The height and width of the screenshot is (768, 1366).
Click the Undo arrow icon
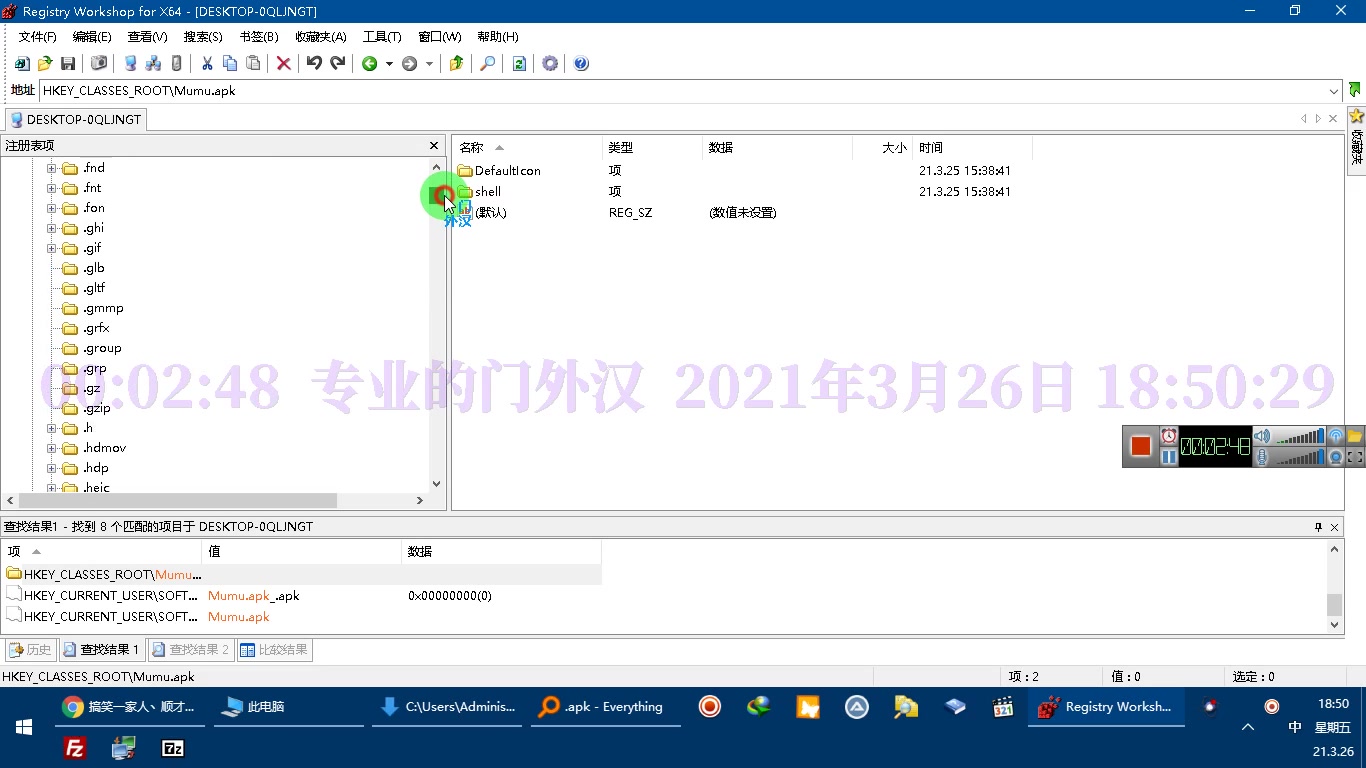pyautogui.click(x=314, y=63)
